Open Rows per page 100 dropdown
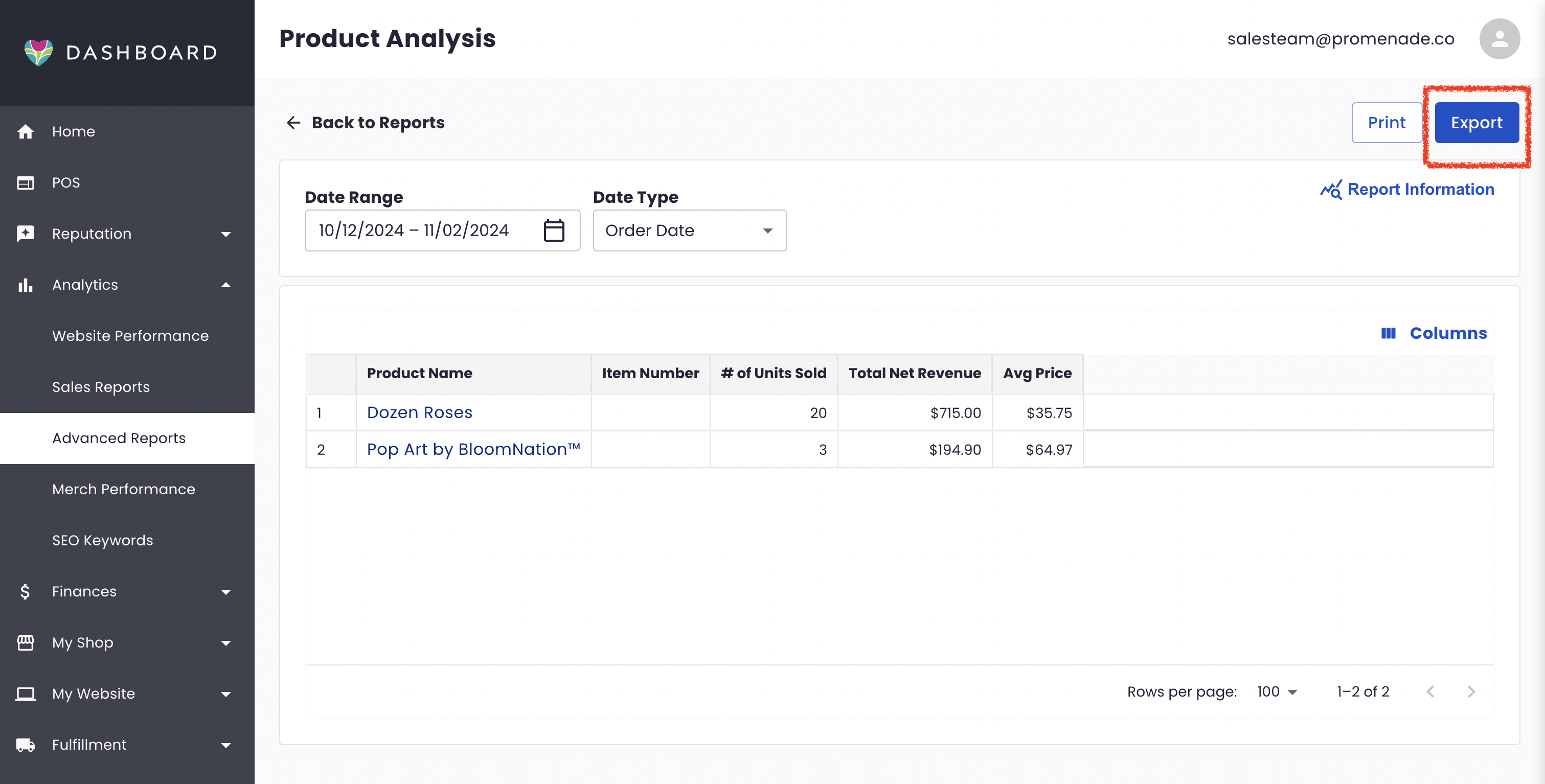Image resolution: width=1545 pixels, height=784 pixels. pos(1277,691)
